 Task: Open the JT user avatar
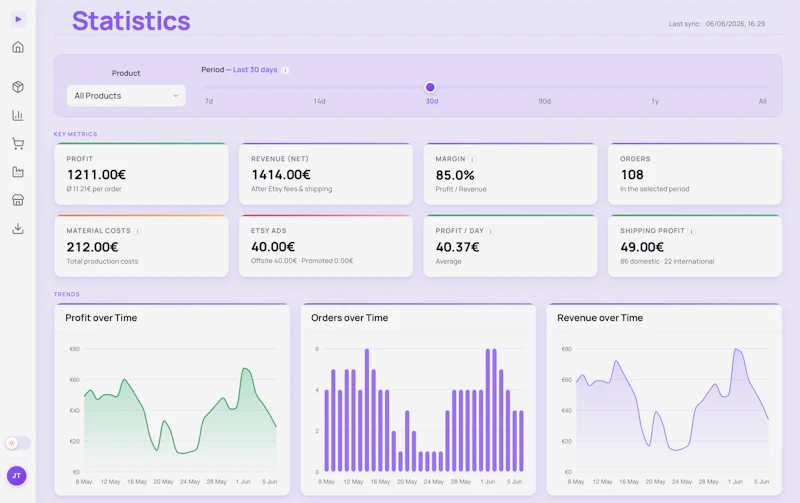16,476
